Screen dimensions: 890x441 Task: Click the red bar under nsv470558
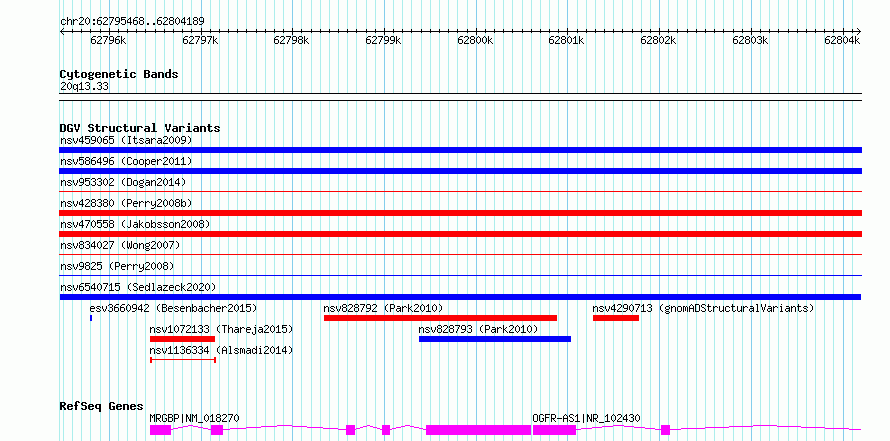(460, 234)
